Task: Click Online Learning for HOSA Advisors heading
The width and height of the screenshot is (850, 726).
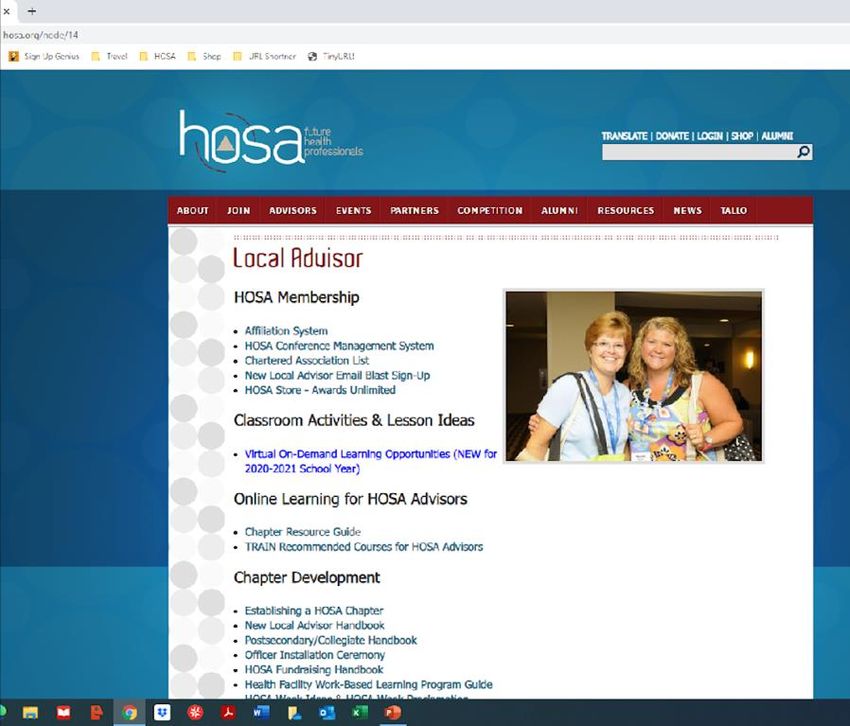Action: click(x=350, y=499)
